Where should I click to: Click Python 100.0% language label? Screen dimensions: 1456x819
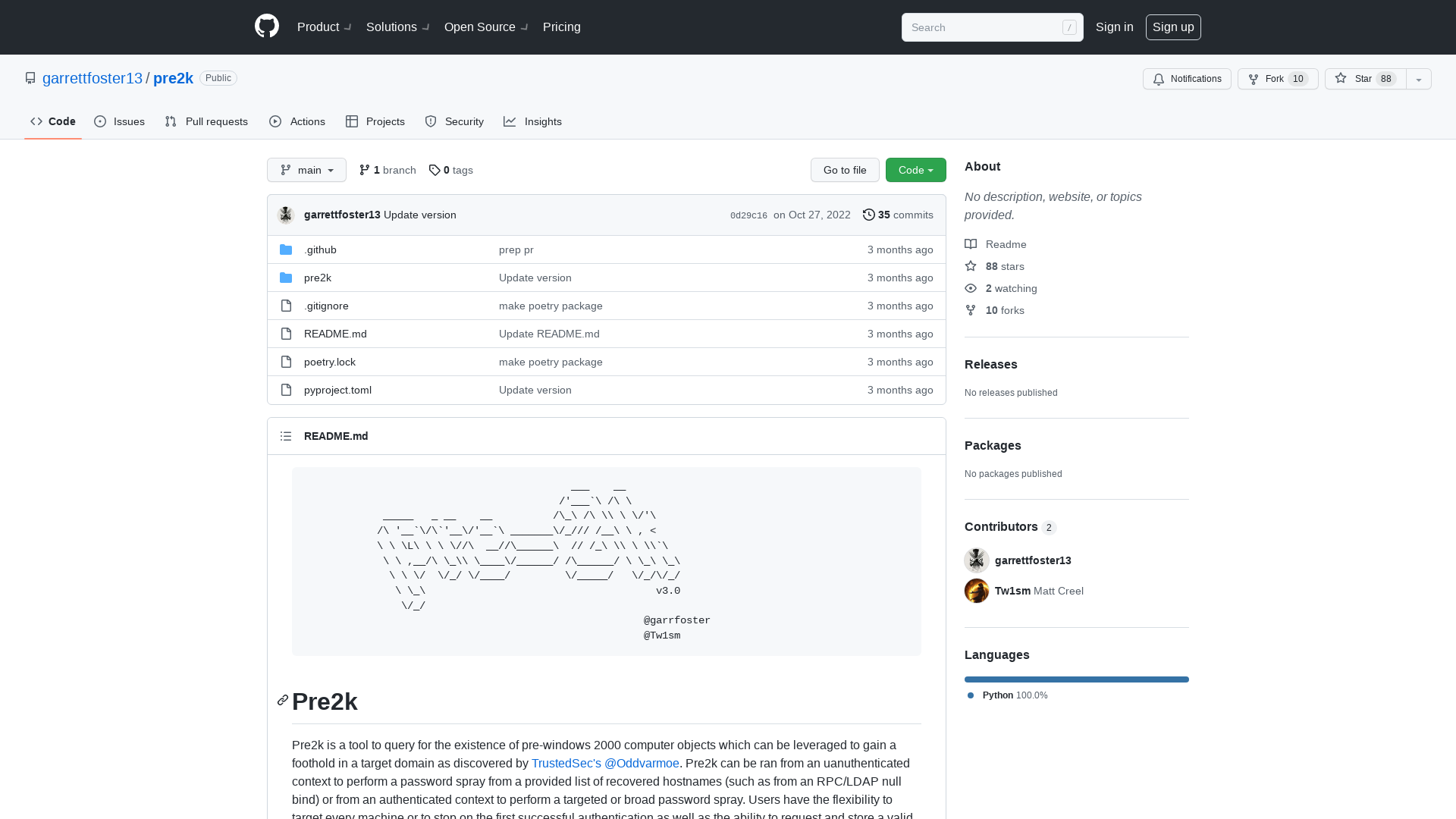coord(1008,695)
